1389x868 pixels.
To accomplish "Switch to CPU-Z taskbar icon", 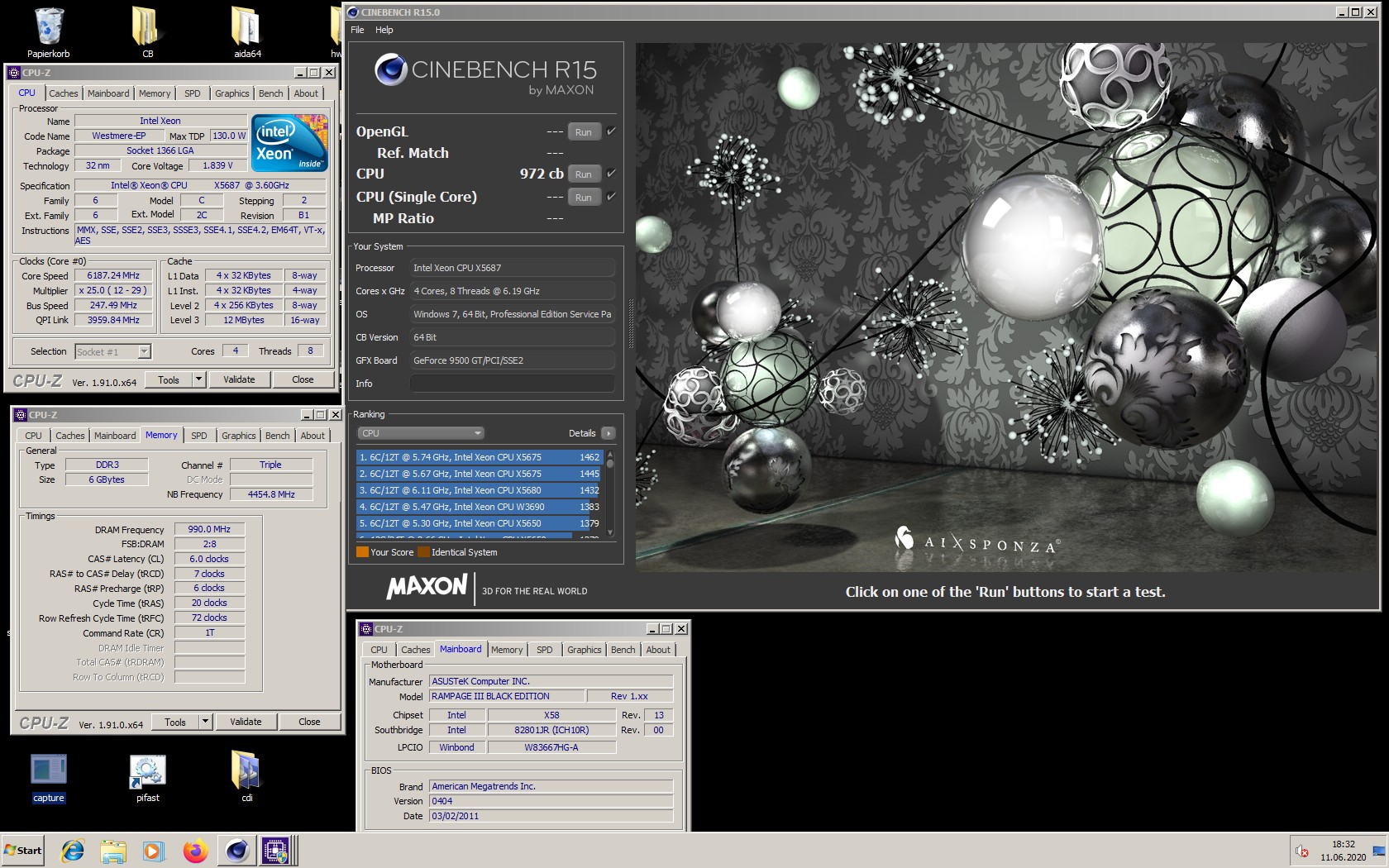I will click(x=275, y=850).
